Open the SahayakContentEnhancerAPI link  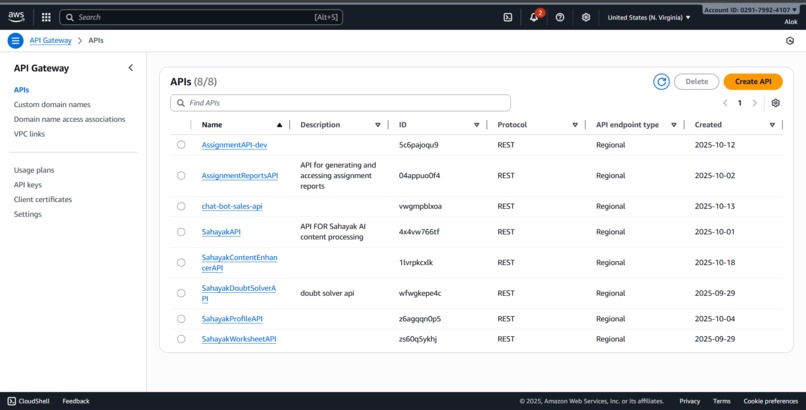point(239,263)
